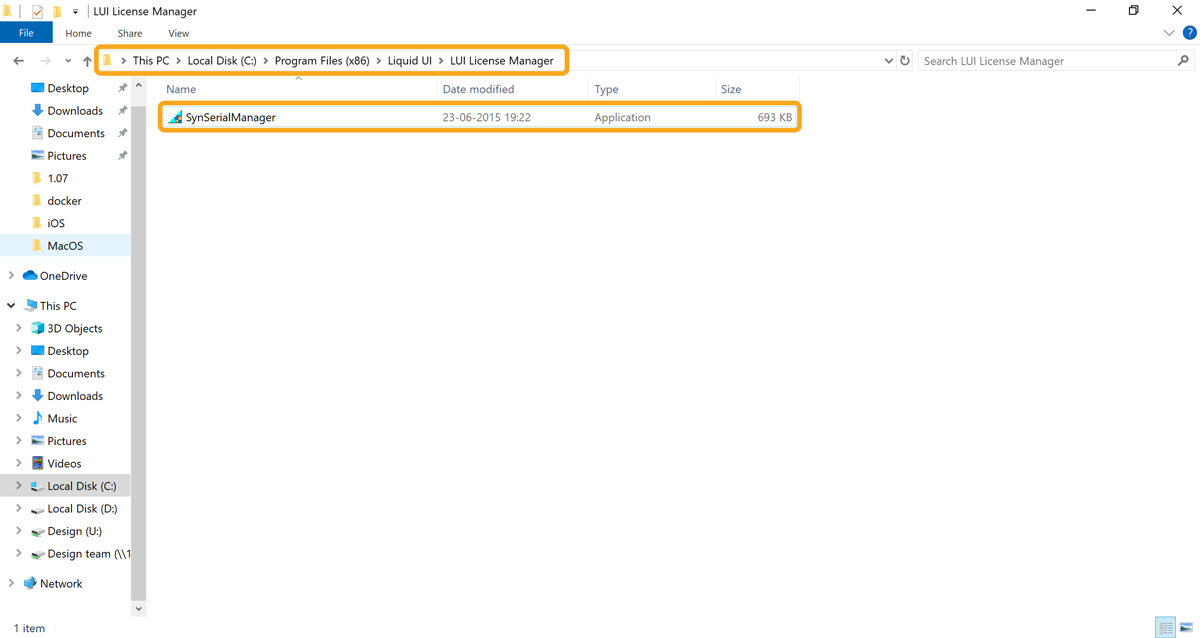The height and width of the screenshot is (638, 1200).
Task: Open the View ribbon tab
Action: point(179,33)
